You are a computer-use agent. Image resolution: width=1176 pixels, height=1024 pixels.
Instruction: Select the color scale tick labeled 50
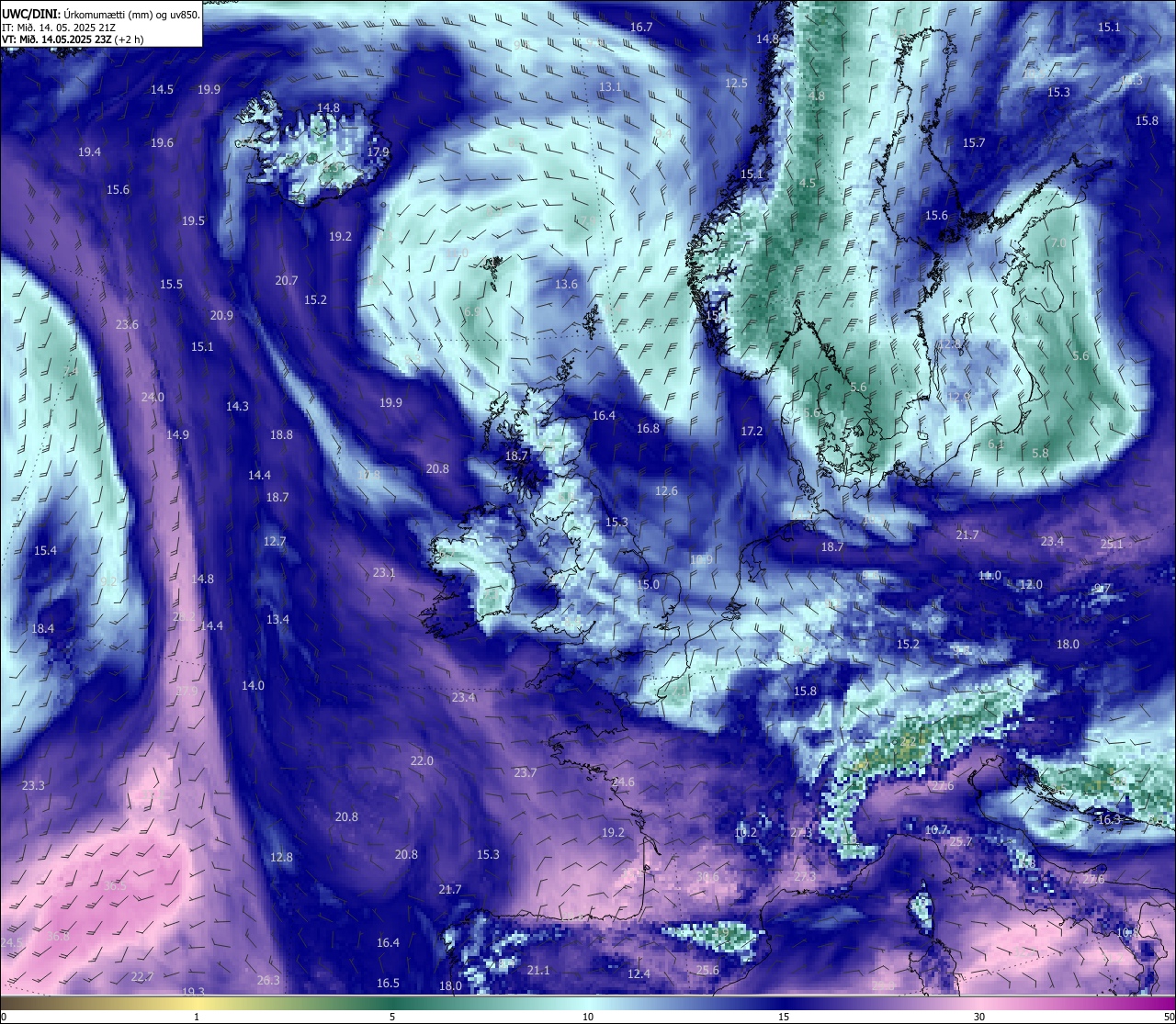1168,1016
